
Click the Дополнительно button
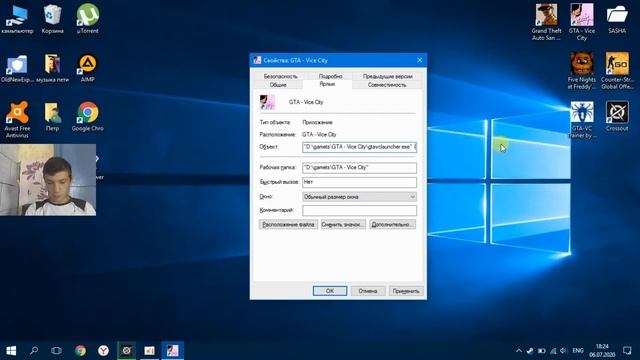coord(392,224)
